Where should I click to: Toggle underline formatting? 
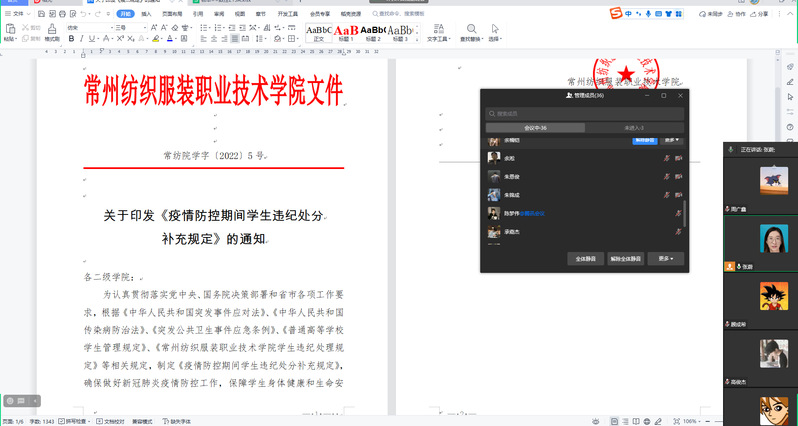click(x=92, y=39)
